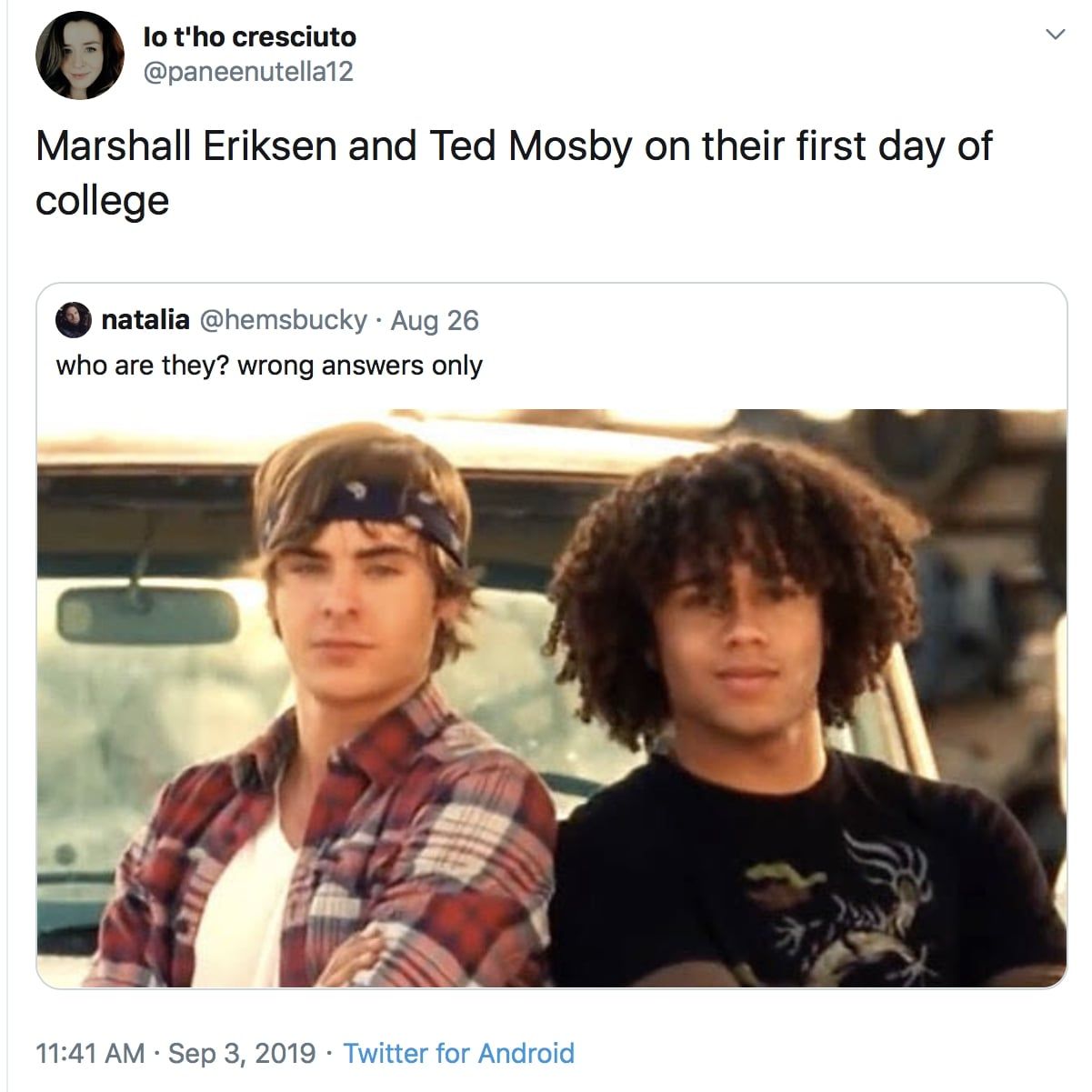Open the quoted tweet photo
The width and height of the screenshot is (1092, 1092).
pyautogui.click(x=552, y=698)
